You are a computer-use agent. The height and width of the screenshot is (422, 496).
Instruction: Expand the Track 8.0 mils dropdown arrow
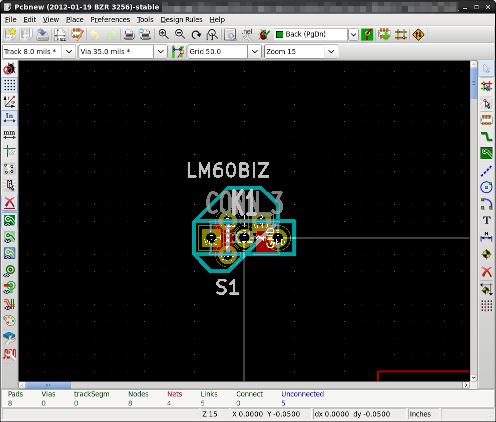coord(69,51)
